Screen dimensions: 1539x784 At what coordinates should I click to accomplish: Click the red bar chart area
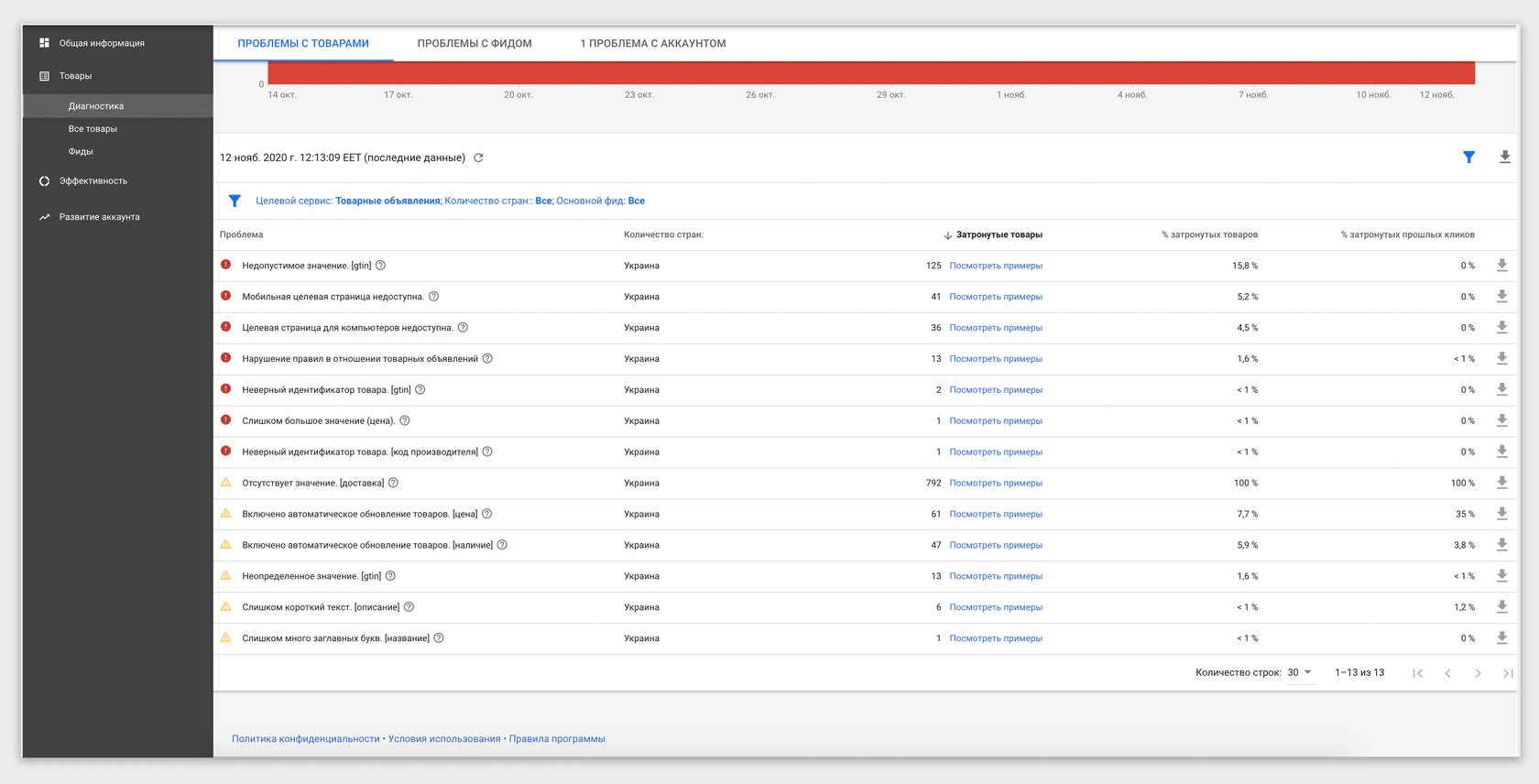coord(870,72)
